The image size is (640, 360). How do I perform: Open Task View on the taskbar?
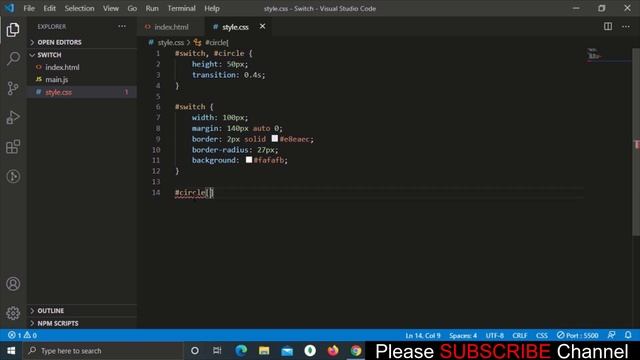coord(217,351)
